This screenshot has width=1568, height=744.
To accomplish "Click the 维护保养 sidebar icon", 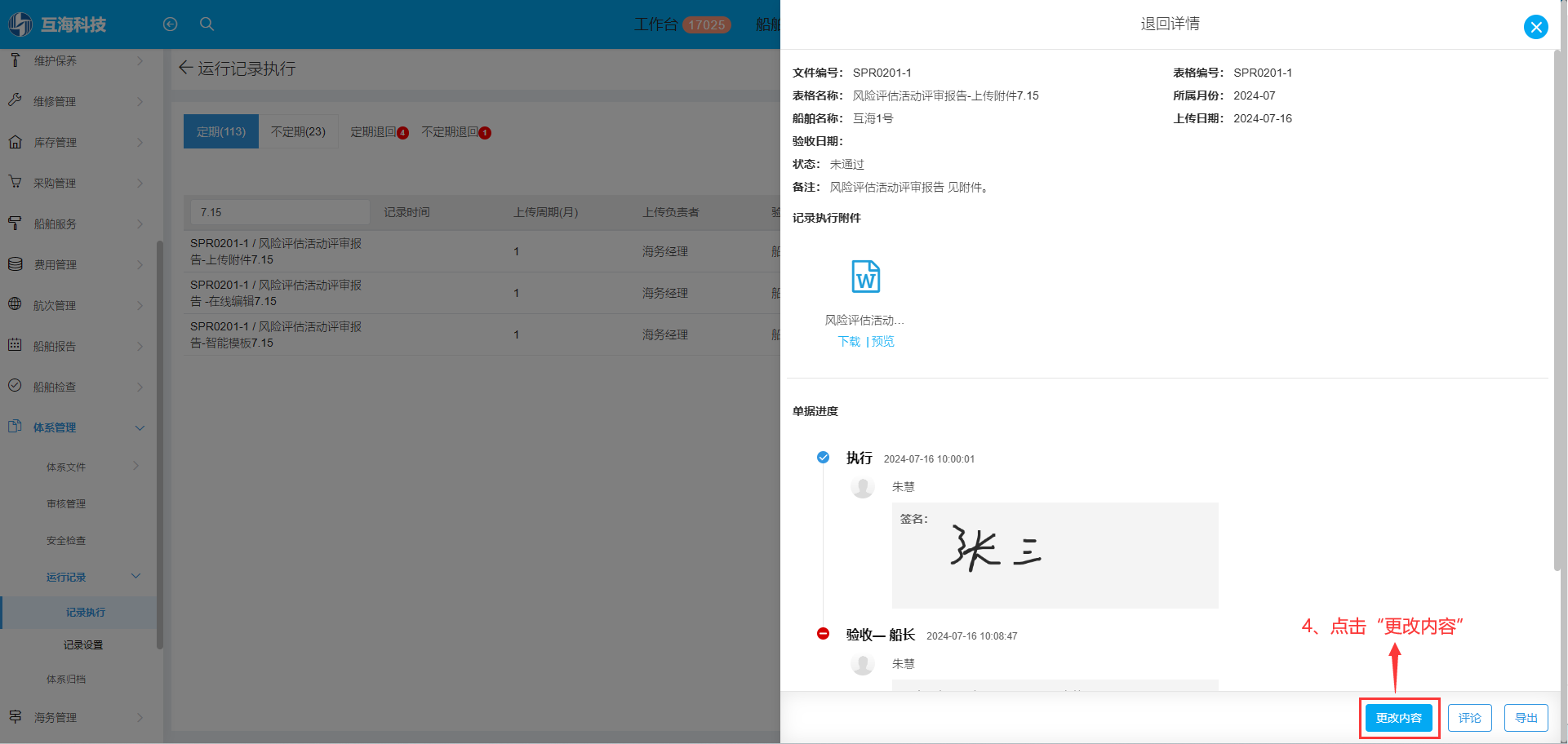I will point(15,60).
